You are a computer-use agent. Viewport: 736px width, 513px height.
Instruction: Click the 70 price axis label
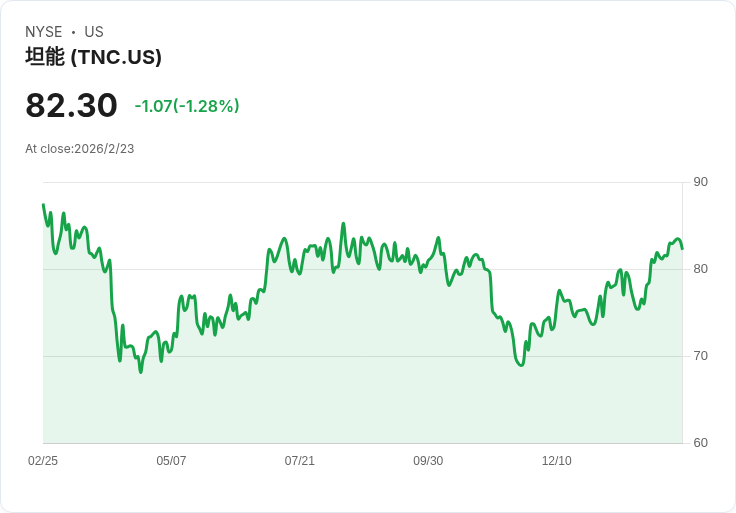(700, 356)
